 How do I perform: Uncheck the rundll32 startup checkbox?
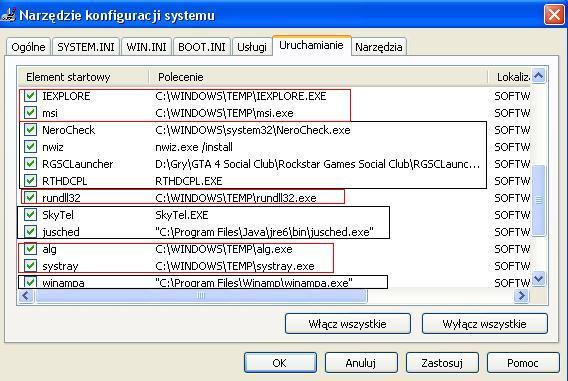[x=30, y=198]
